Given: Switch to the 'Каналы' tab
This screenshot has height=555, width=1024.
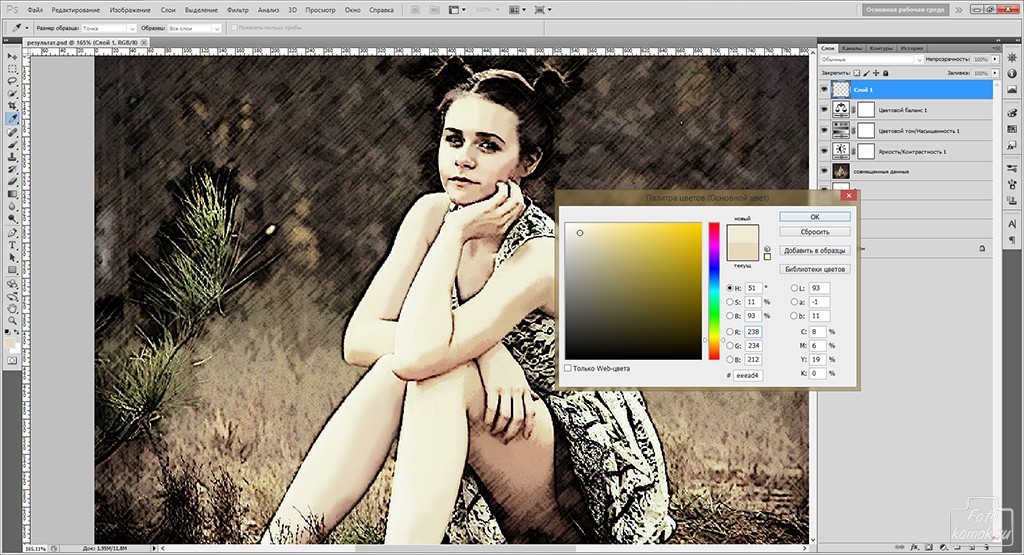Looking at the screenshot, I should (x=852, y=48).
